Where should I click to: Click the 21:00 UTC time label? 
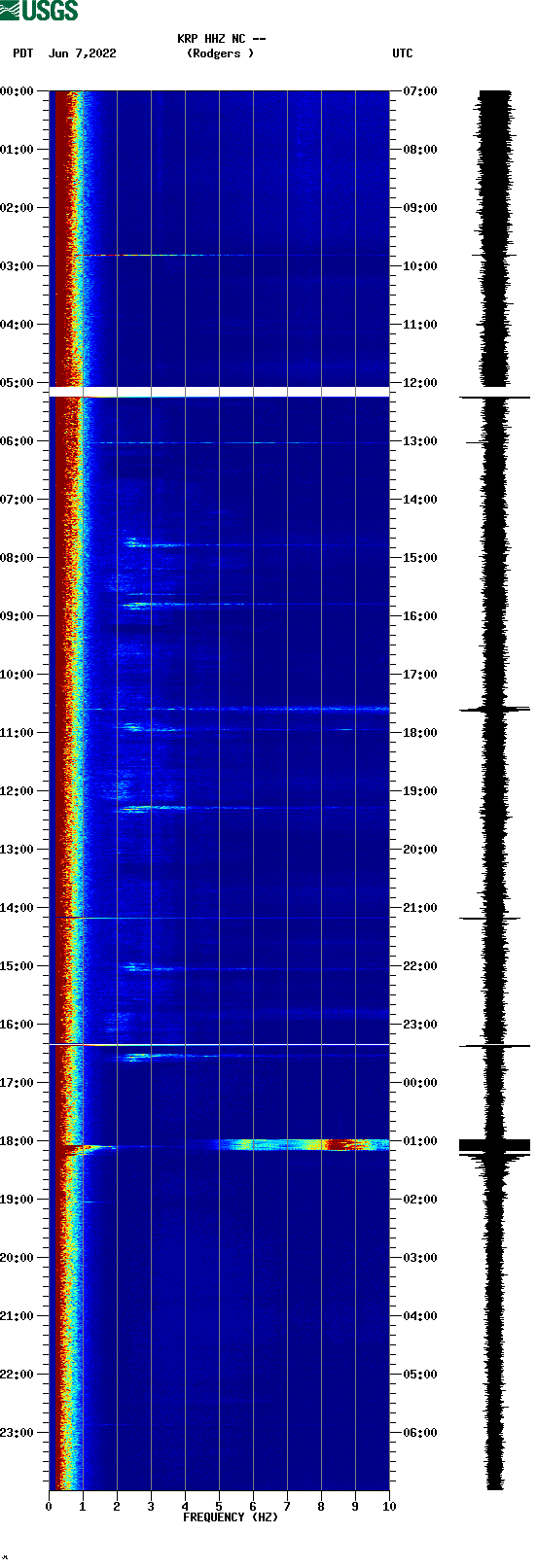point(420,908)
